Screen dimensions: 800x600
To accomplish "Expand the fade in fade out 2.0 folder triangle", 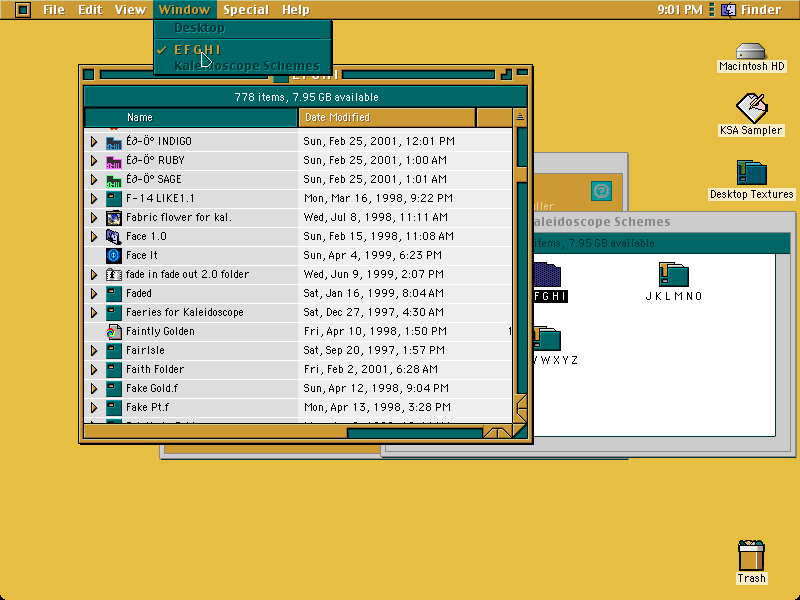I will point(94,274).
